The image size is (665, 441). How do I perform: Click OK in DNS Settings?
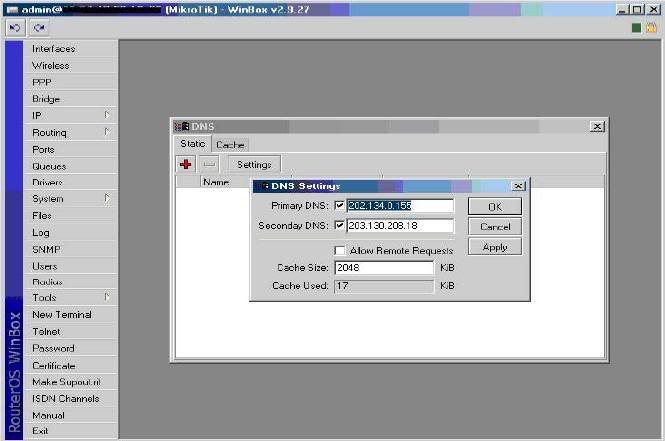click(x=495, y=207)
